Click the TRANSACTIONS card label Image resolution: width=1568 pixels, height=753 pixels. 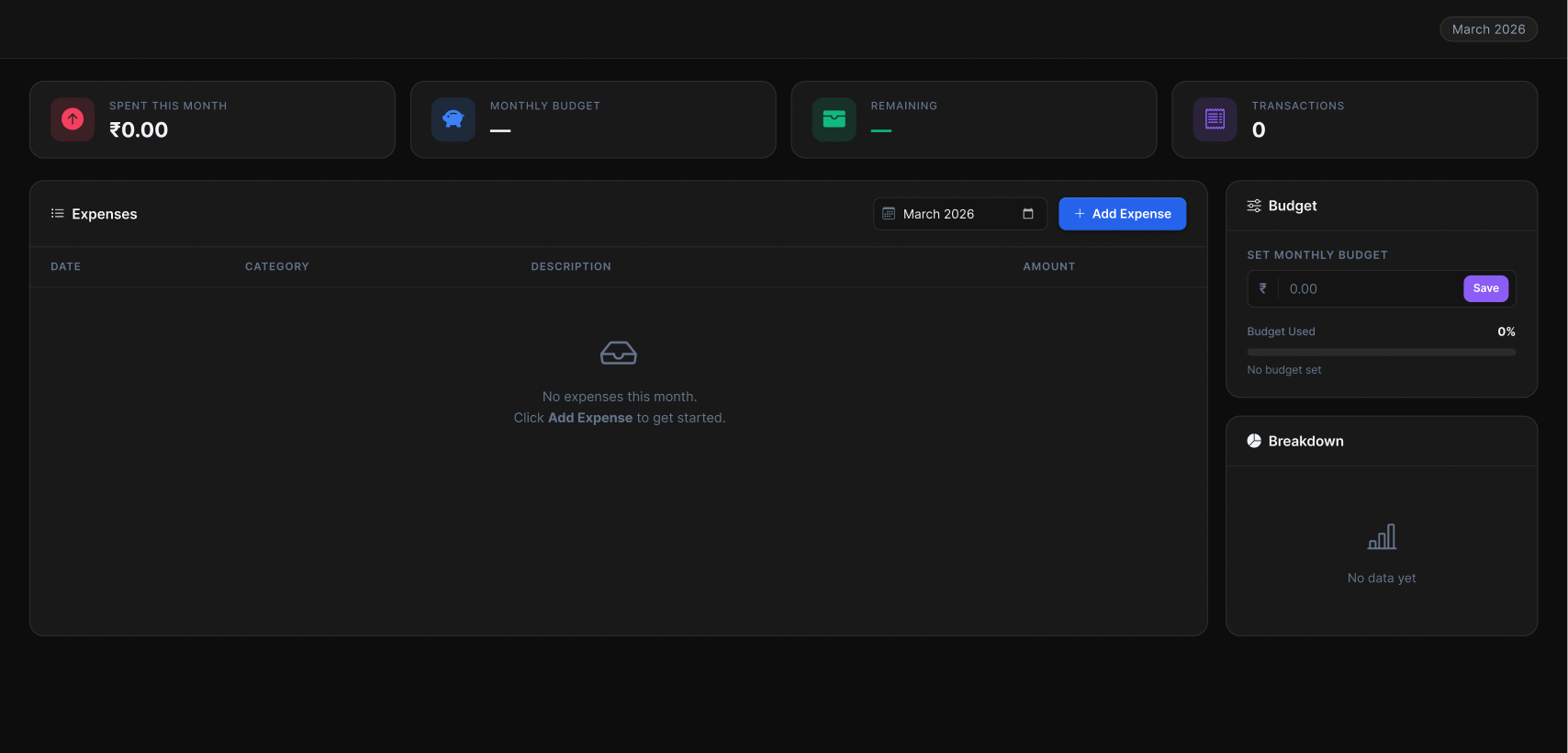pyautogui.click(x=1298, y=106)
